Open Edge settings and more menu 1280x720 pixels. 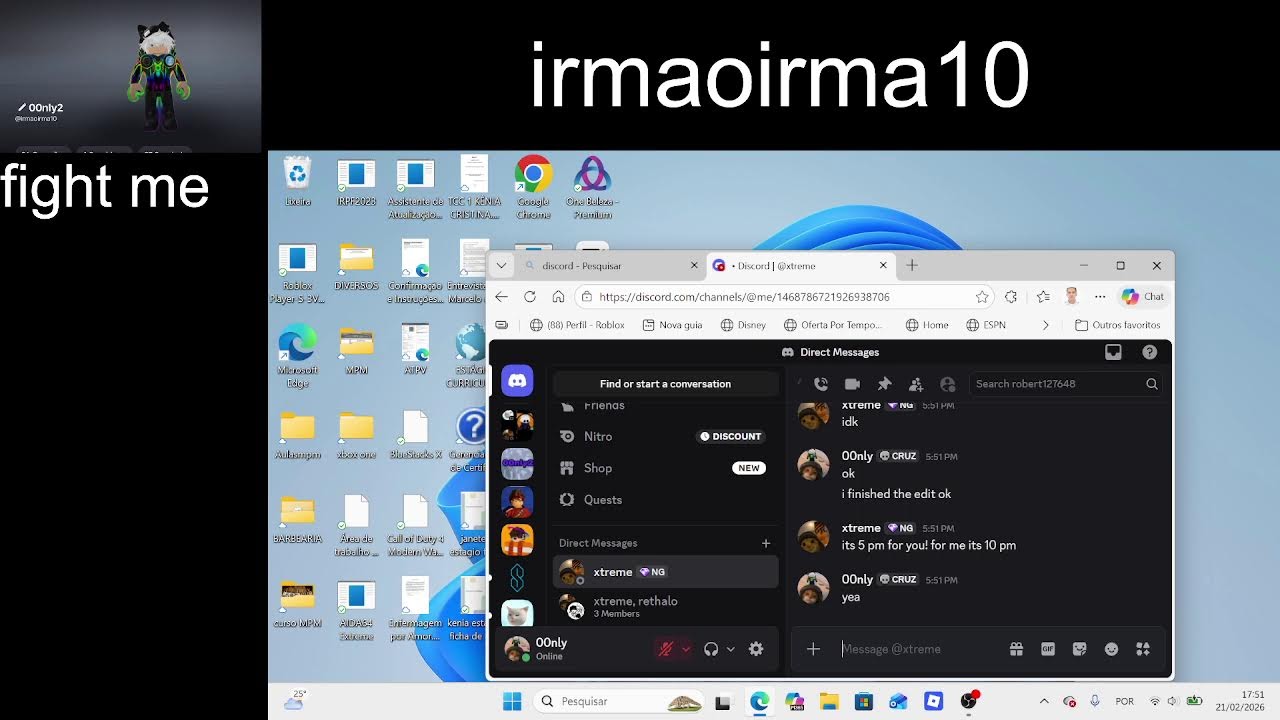[x=1100, y=297]
